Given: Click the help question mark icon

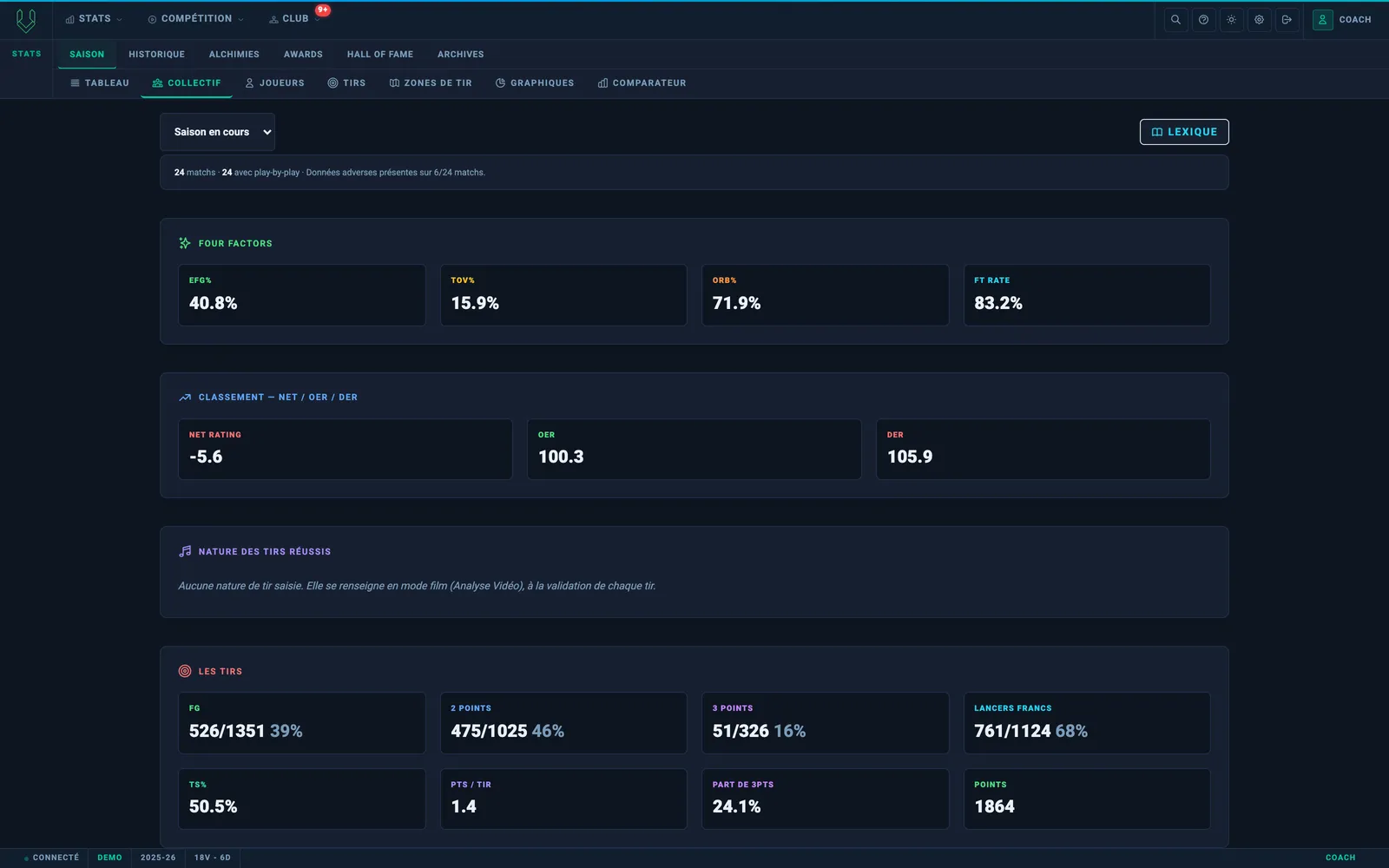Looking at the screenshot, I should (x=1203, y=19).
